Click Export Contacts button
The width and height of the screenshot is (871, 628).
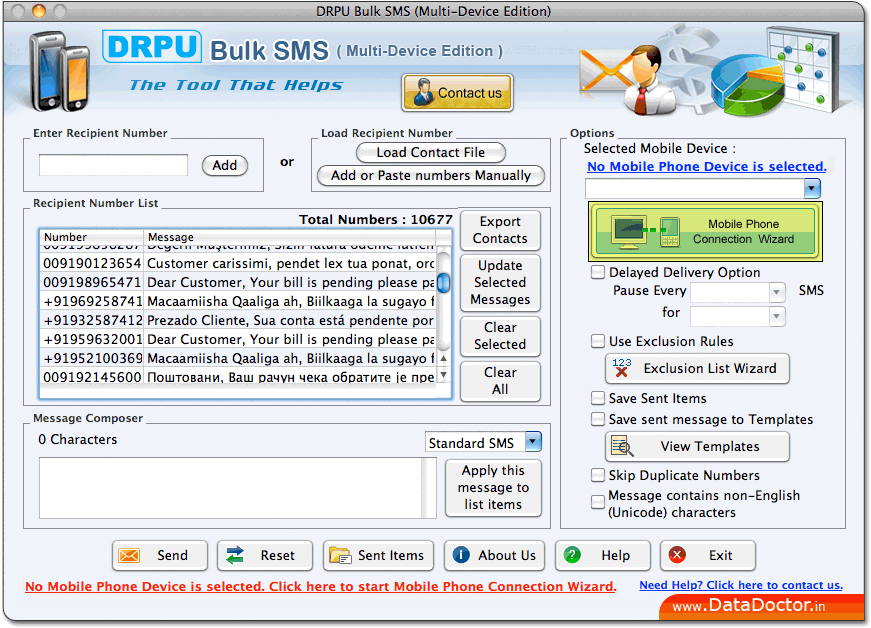tap(500, 230)
